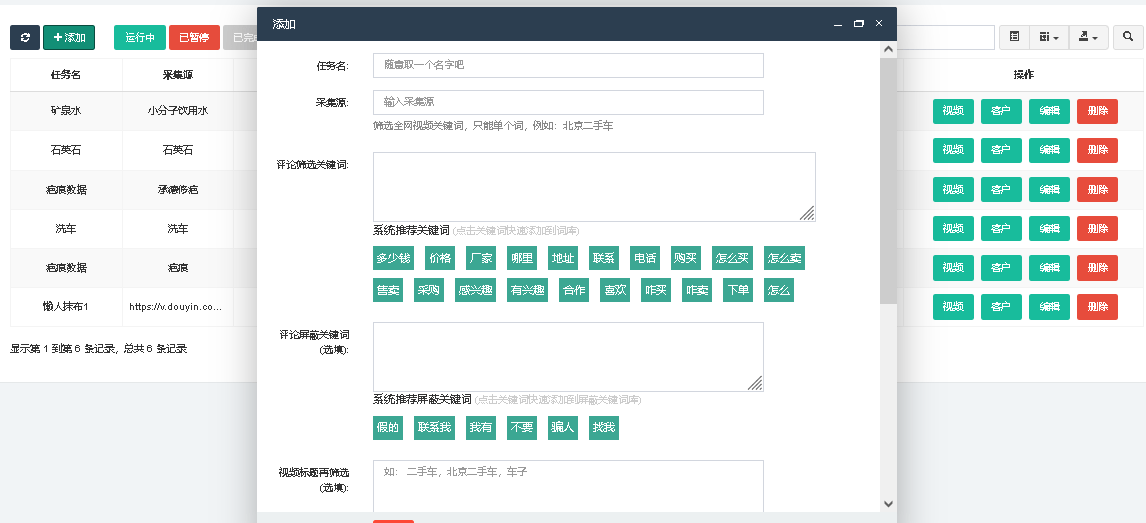Screen dimensions: 1146x523
Task: Click the dialog vertical scrollbar thumb
Action: pos(888,181)
